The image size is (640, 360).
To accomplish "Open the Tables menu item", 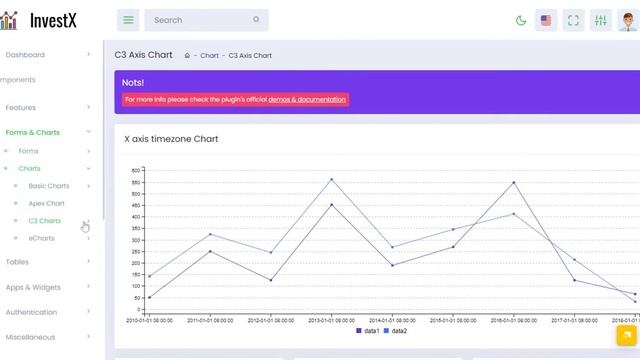I will pyautogui.click(x=17, y=262).
